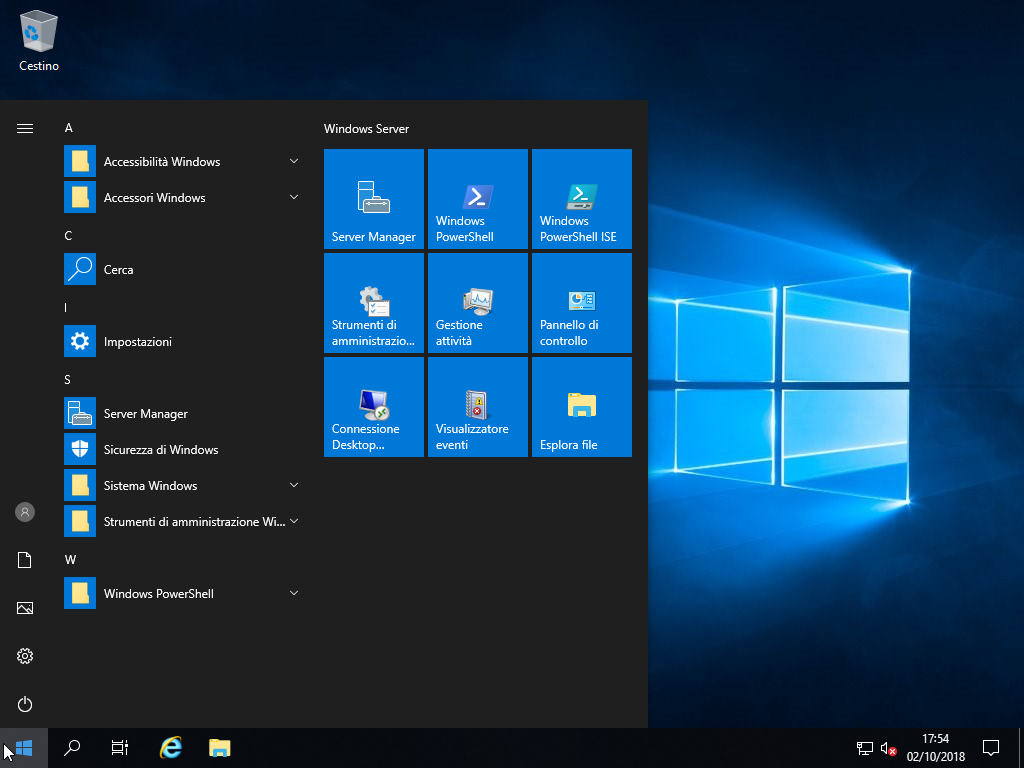Click the Power icon in the Start menu
This screenshot has width=1024, height=768.
tap(25, 704)
